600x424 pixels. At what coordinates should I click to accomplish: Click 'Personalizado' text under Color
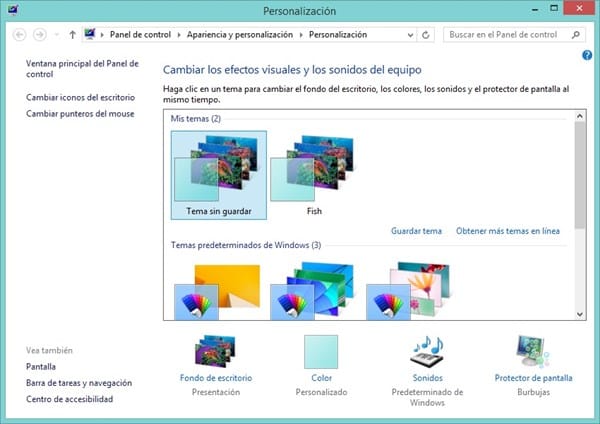tap(321, 392)
